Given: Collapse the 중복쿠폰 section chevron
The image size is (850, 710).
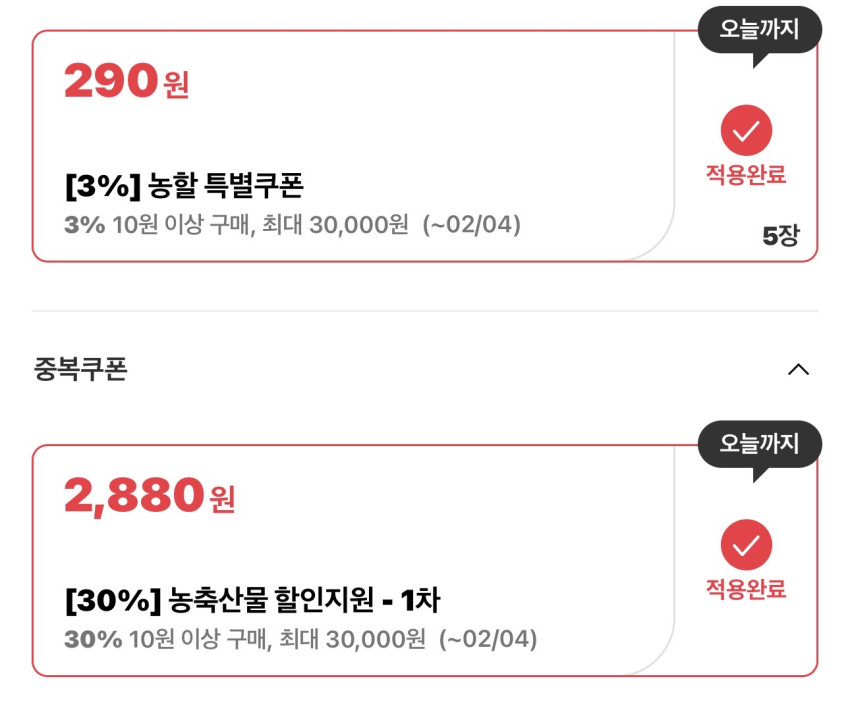Looking at the screenshot, I should [798, 370].
